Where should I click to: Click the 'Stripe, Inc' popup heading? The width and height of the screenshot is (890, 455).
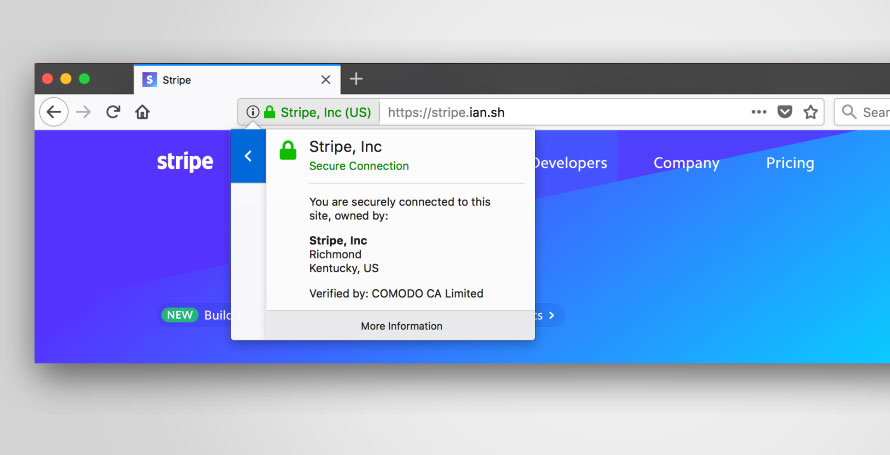(345, 147)
